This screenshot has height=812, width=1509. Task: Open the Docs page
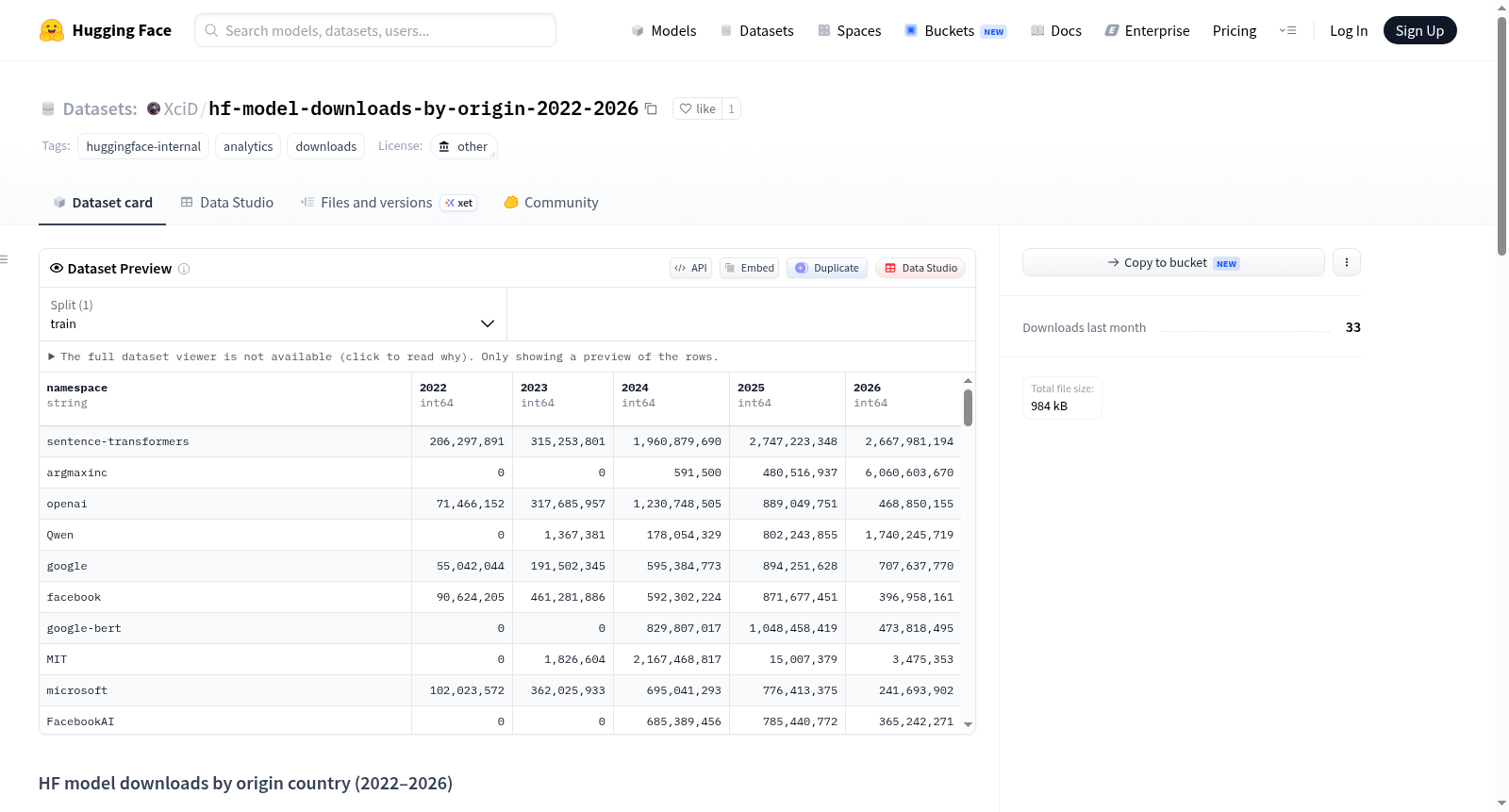[x=1055, y=30]
